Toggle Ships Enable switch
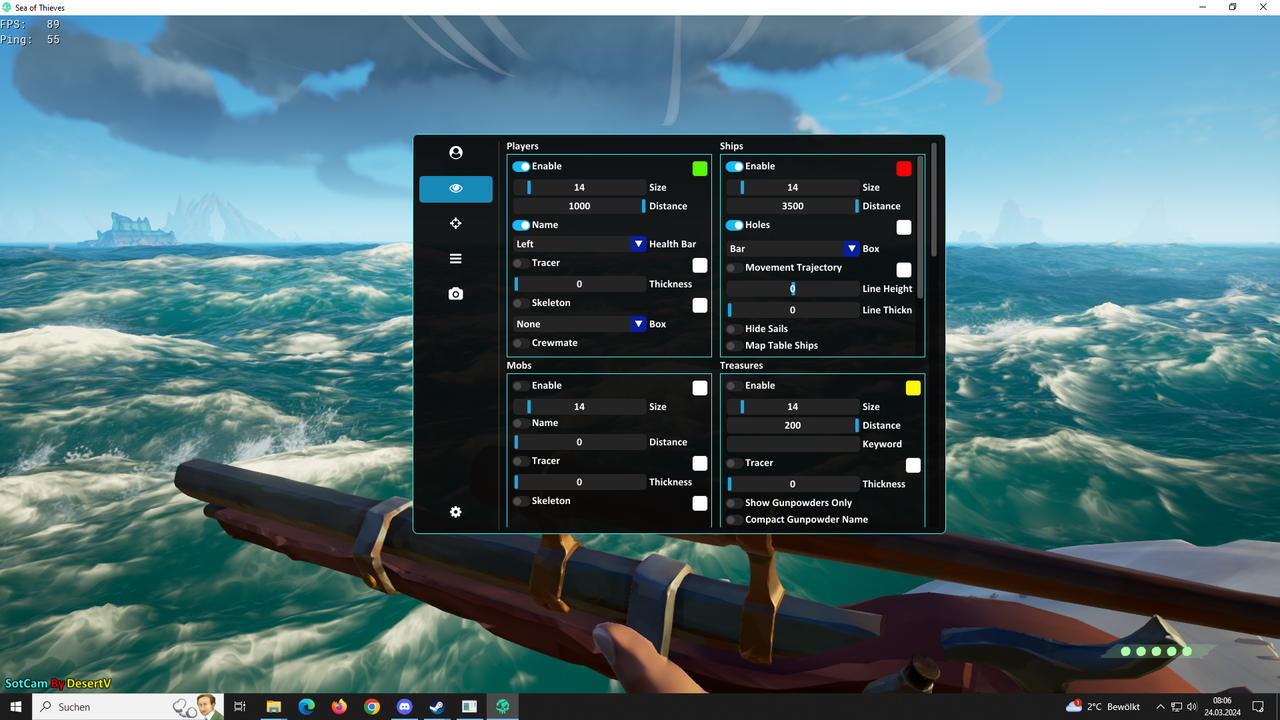The width and height of the screenshot is (1280, 720). pos(734,167)
